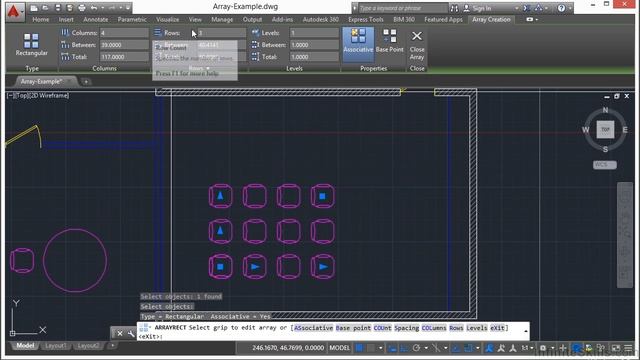Click the Workspace switching gear icon
The height and width of the screenshot is (360, 640).
pos(543,348)
